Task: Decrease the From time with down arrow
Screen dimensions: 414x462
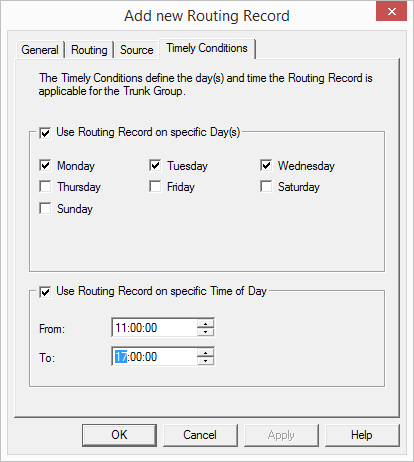Action: (x=205, y=332)
